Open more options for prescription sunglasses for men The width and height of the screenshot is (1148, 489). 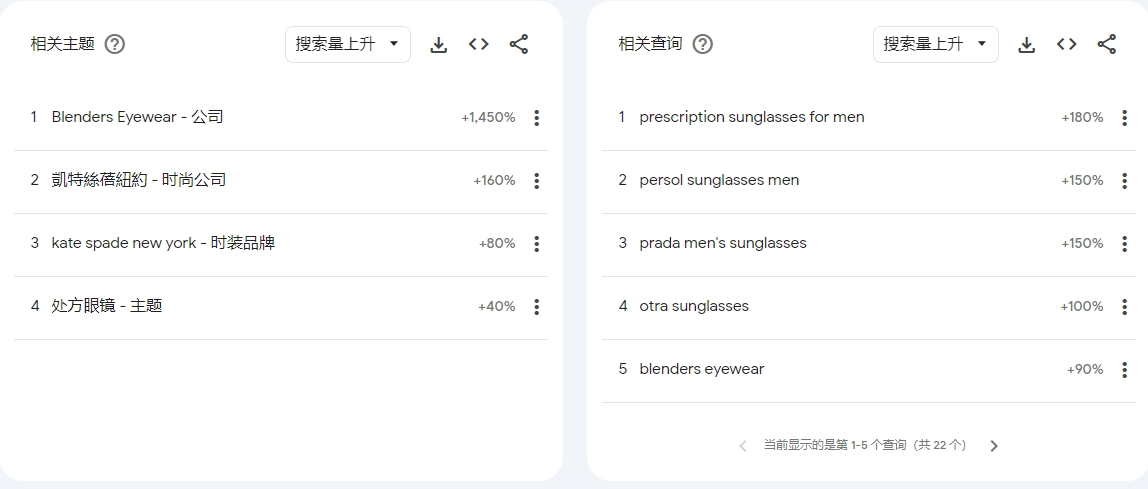point(1125,118)
